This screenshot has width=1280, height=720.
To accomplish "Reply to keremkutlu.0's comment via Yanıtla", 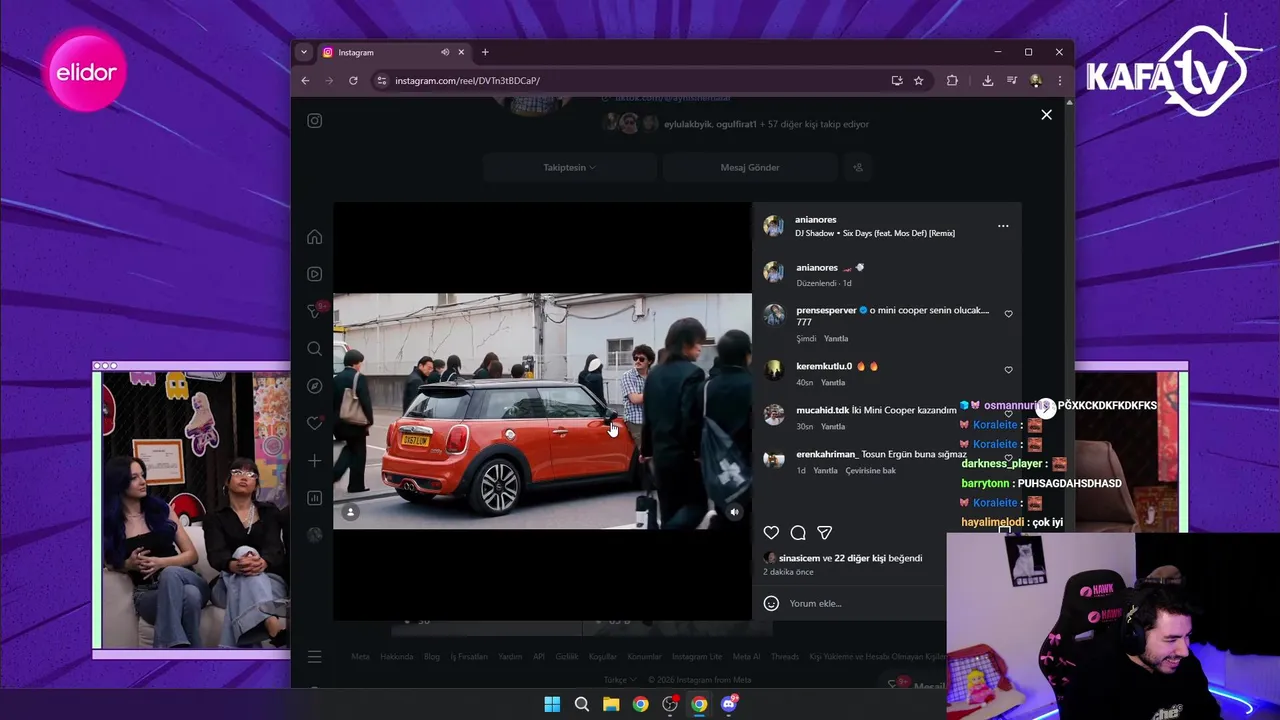I will point(833,383).
